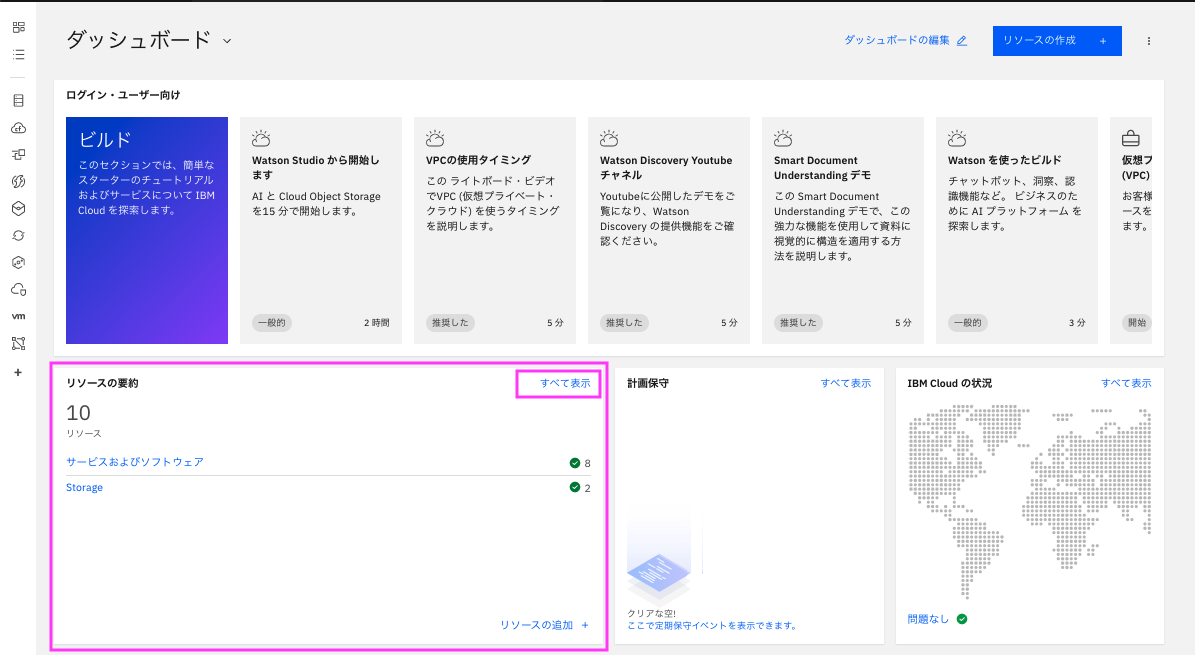Viewport: 1195px width, 655px height.
Task: Click the briefcase icon on the partially visible VPC card
Action: pyautogui.click(x=1131, y=138)
